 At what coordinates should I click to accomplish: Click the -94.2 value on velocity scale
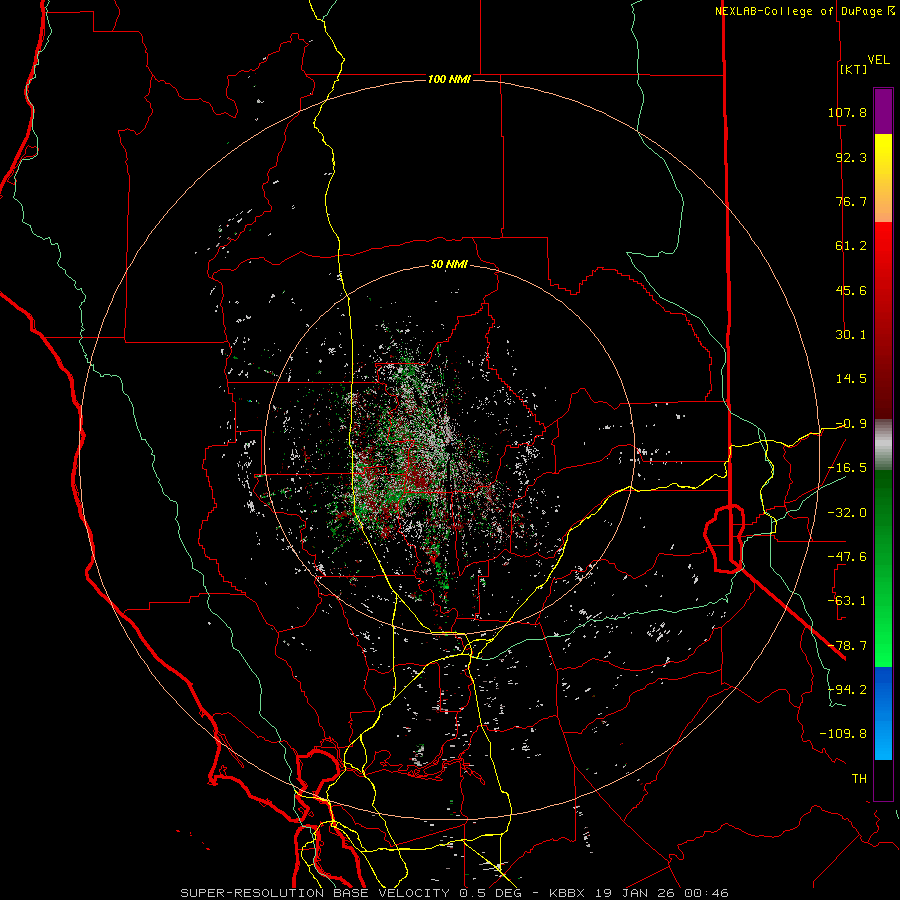pyautogui.click(x=847, y=690)
